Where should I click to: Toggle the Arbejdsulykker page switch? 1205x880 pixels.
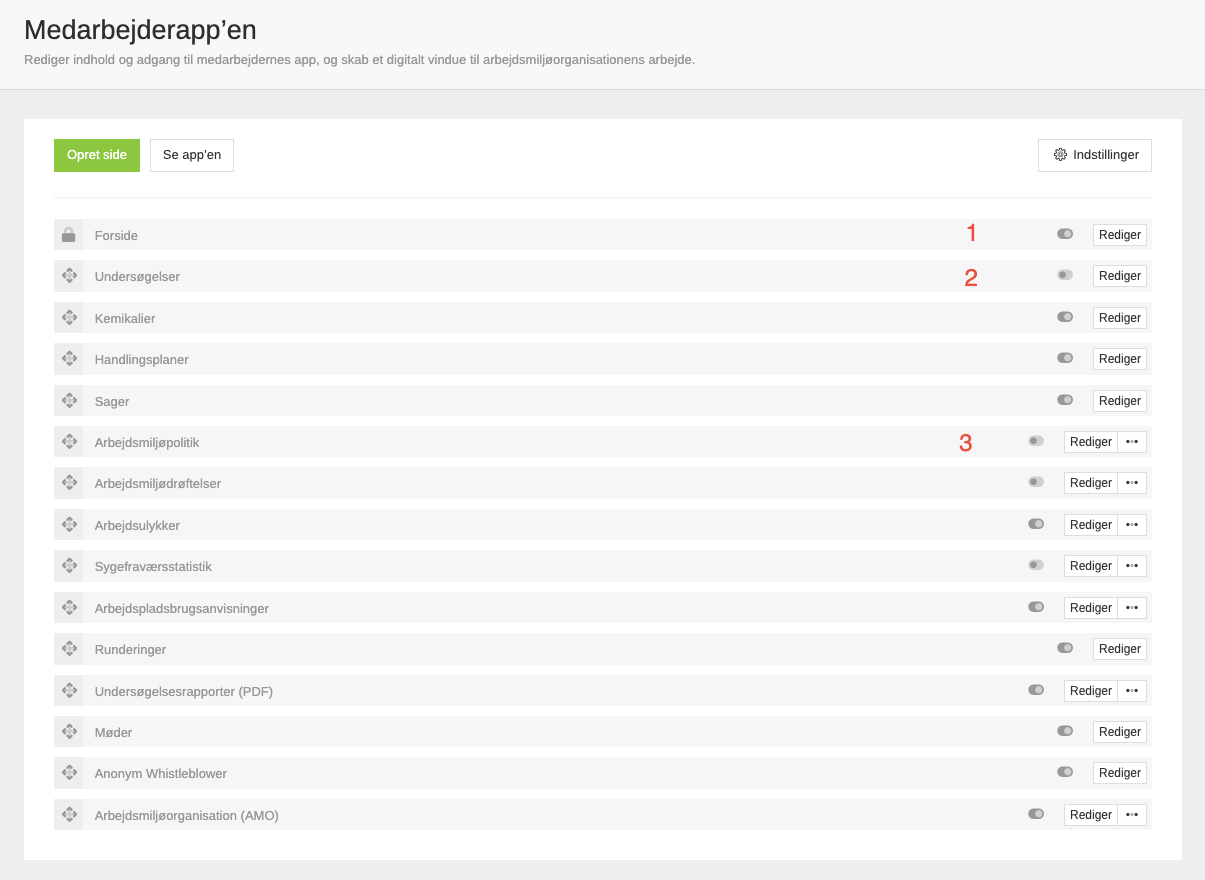tap(1036, 524)
